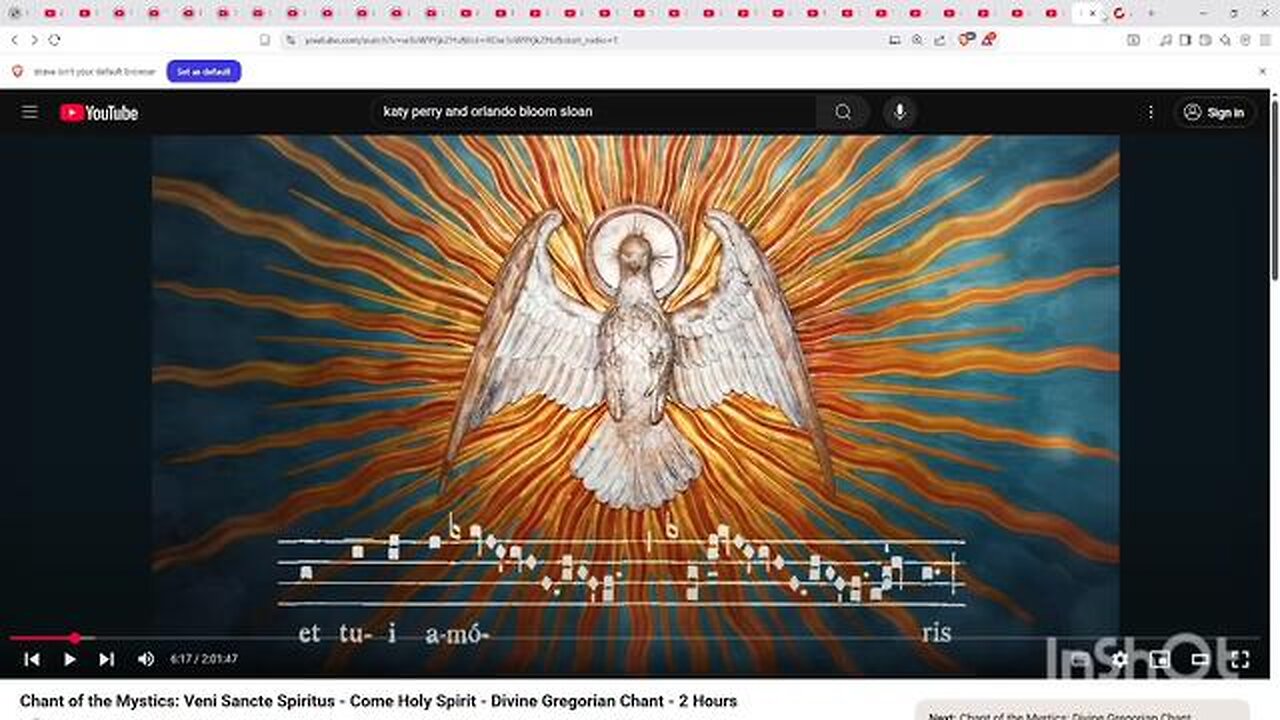Go back to the previous page

click(14, 40)
